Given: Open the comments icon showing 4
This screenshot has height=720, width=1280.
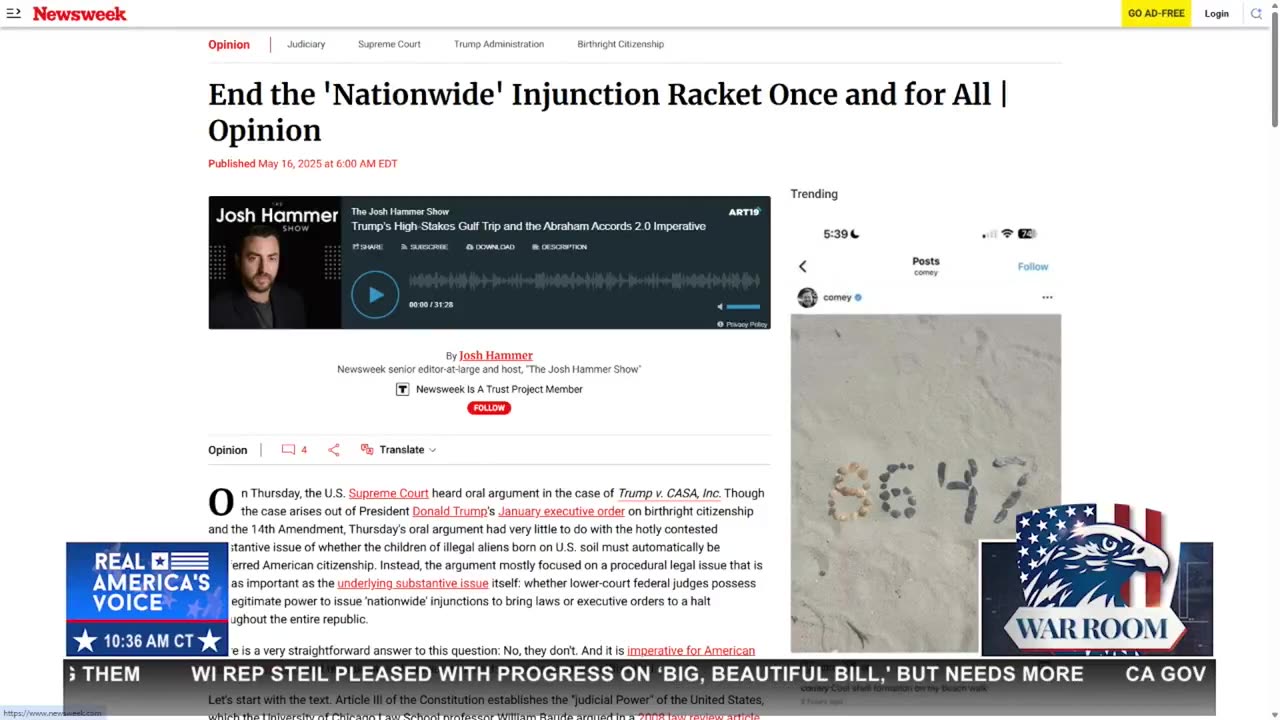Looking at the screenshot, I should (x=295, y=450).
